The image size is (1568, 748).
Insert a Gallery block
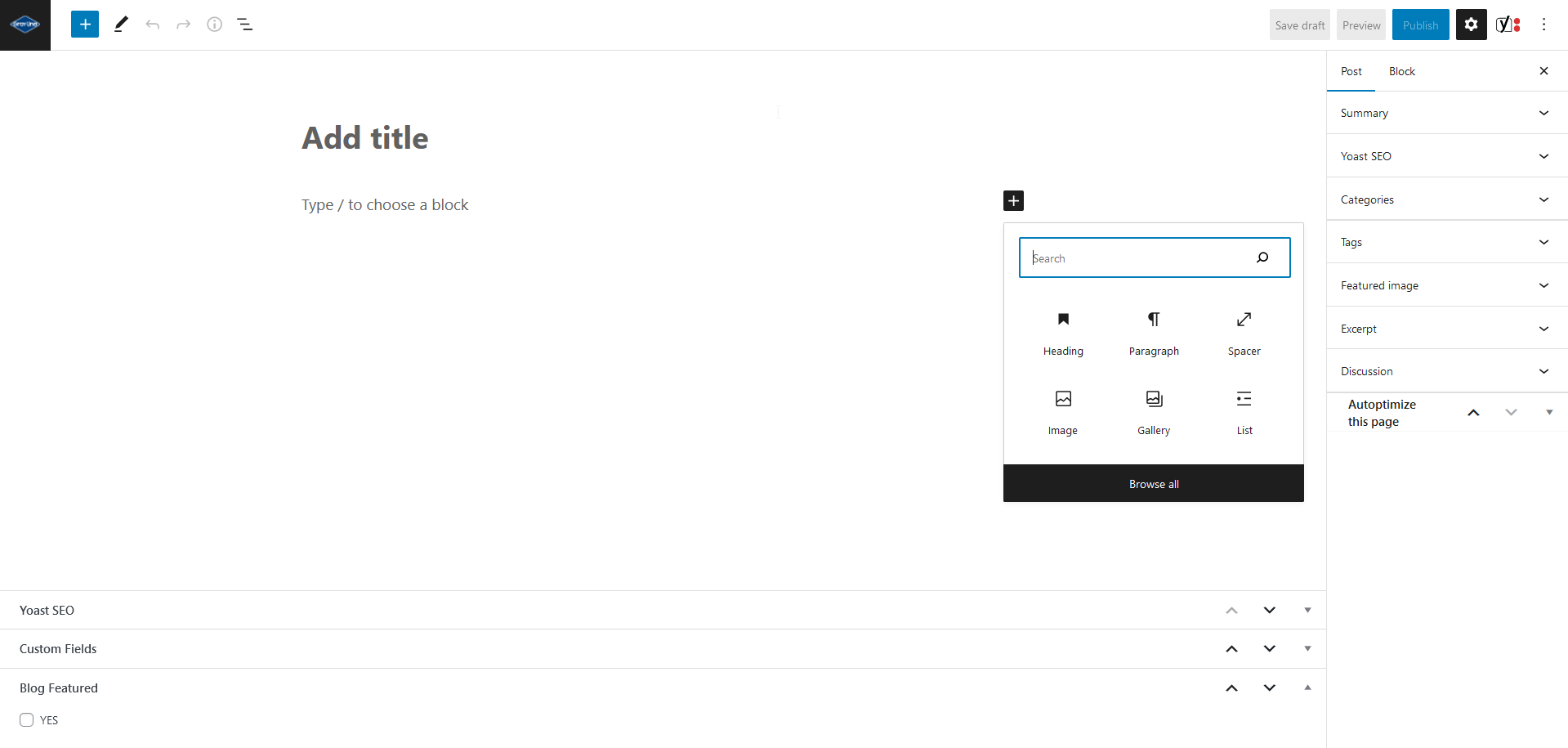(1154, 413)
